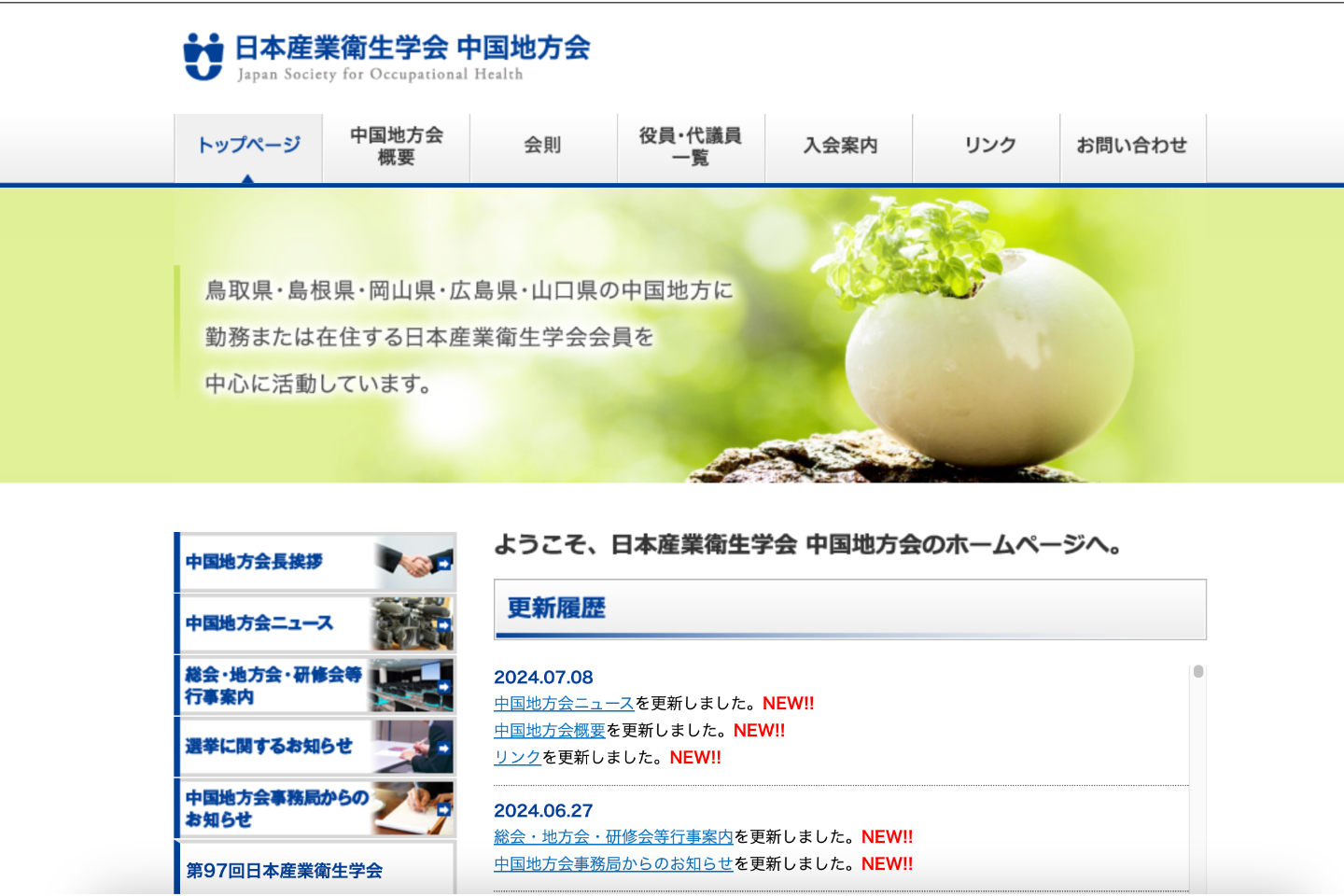1344x896 pixels.
Task: Select the 役員・代議員一覧 navigation tab
Action: (691, 147)
